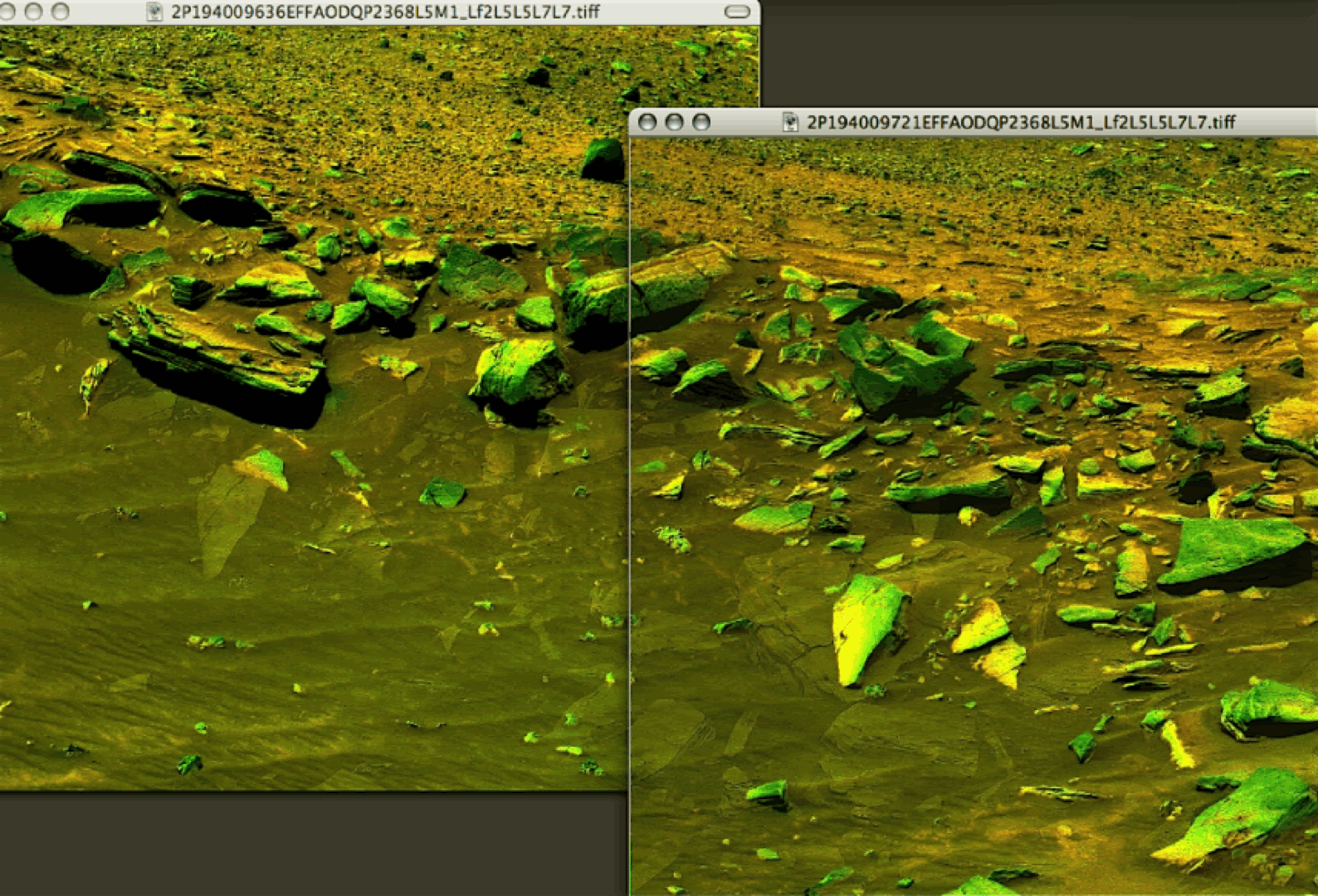Viewport: 1318px width, 896px height.
Task: Zoom the 2P194009721 image window
Action: [701, 123]
